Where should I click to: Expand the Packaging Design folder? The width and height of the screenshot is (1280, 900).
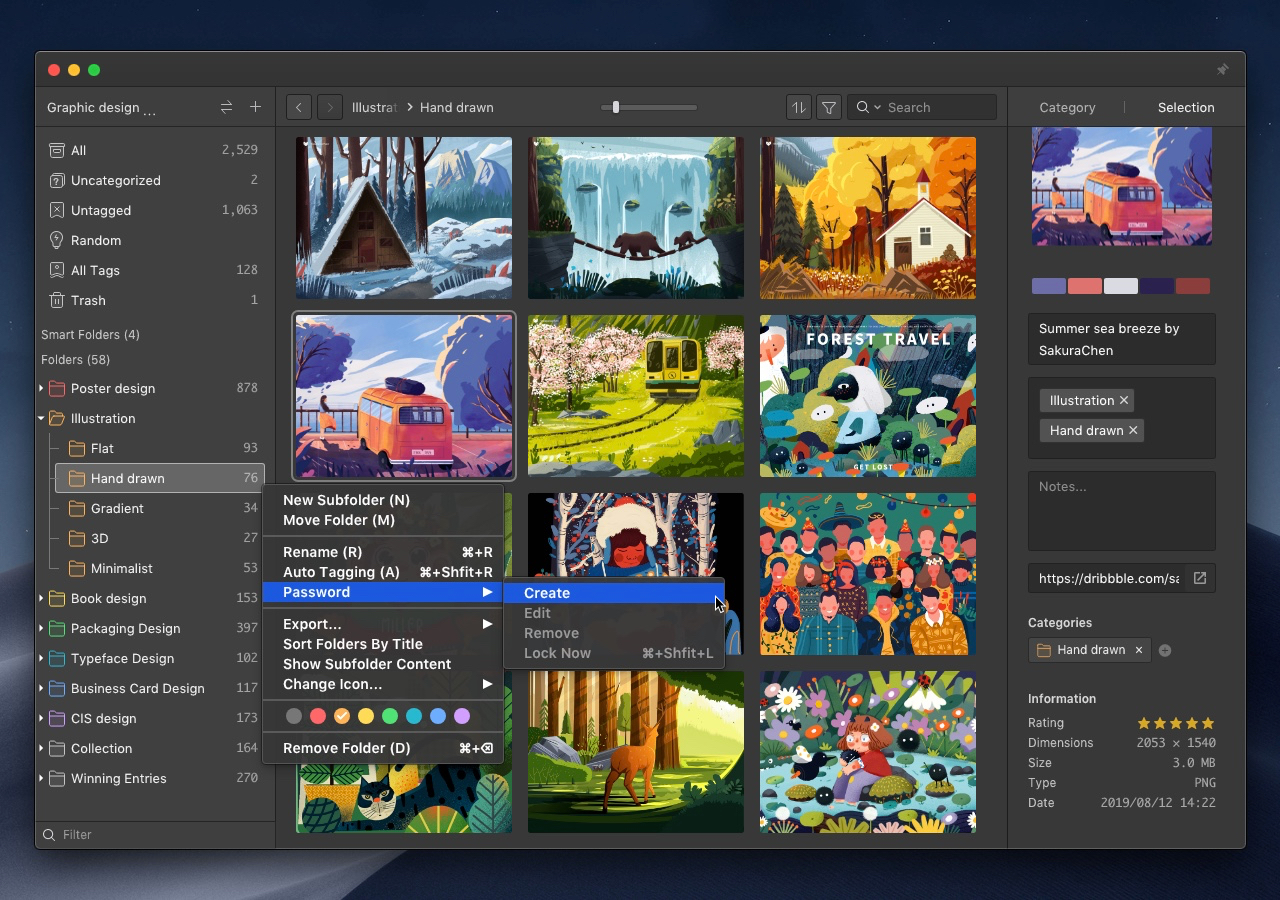click(x=41, y=628)
